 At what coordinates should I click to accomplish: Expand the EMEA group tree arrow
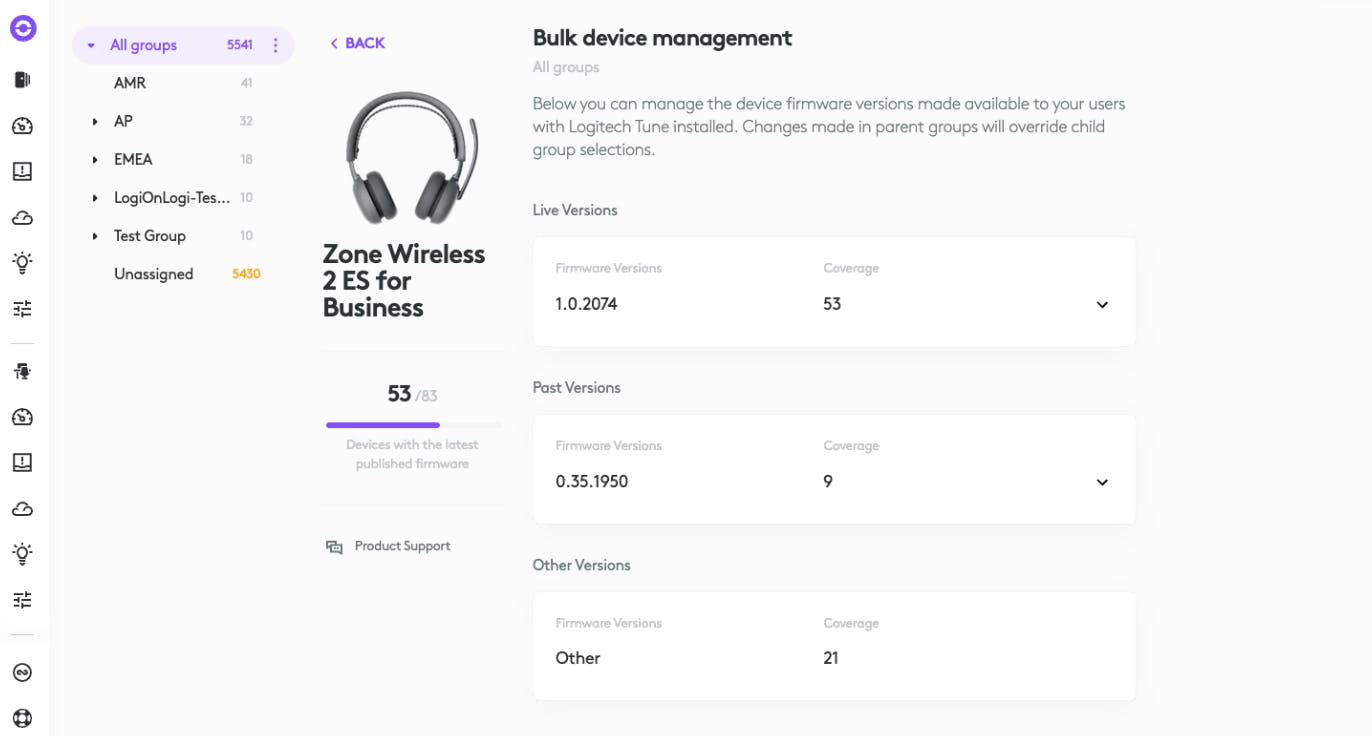(95, 160)
